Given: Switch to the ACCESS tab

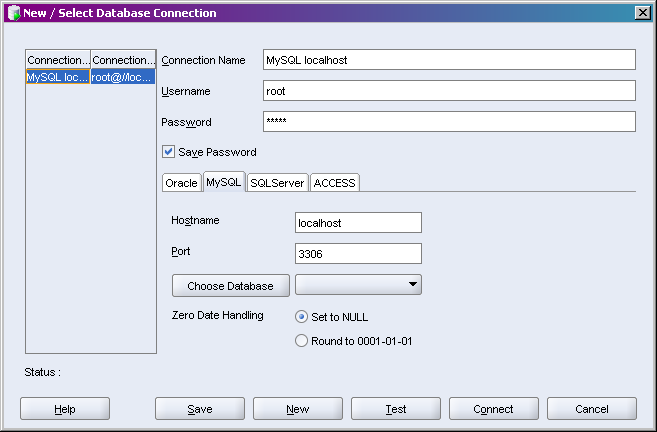Looking at the screenshot, I should [x=334, y=183].
